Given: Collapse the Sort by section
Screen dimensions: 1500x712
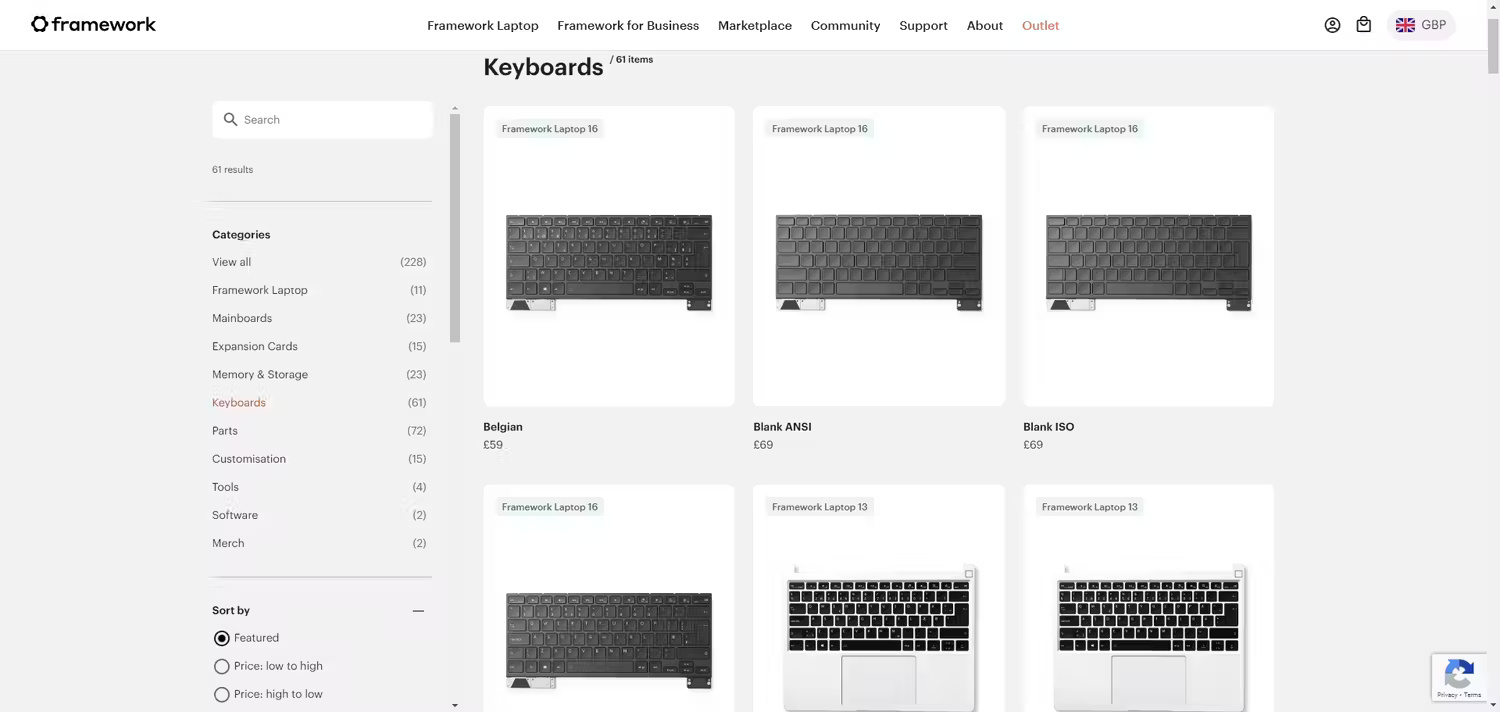Looking at the screenshot, I should [x=418, y=610].
